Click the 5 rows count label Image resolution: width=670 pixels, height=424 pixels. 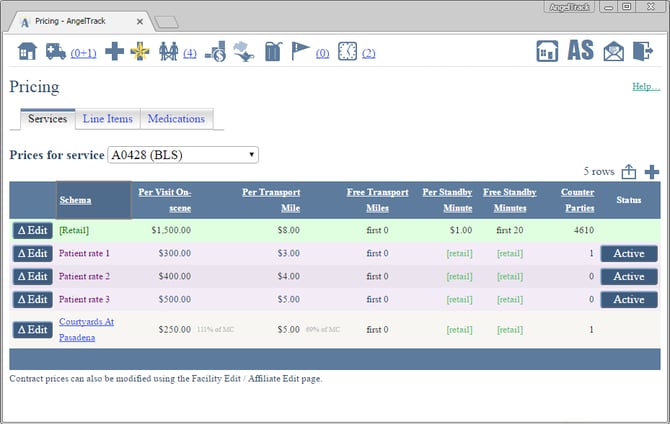[x=599, y=171]
